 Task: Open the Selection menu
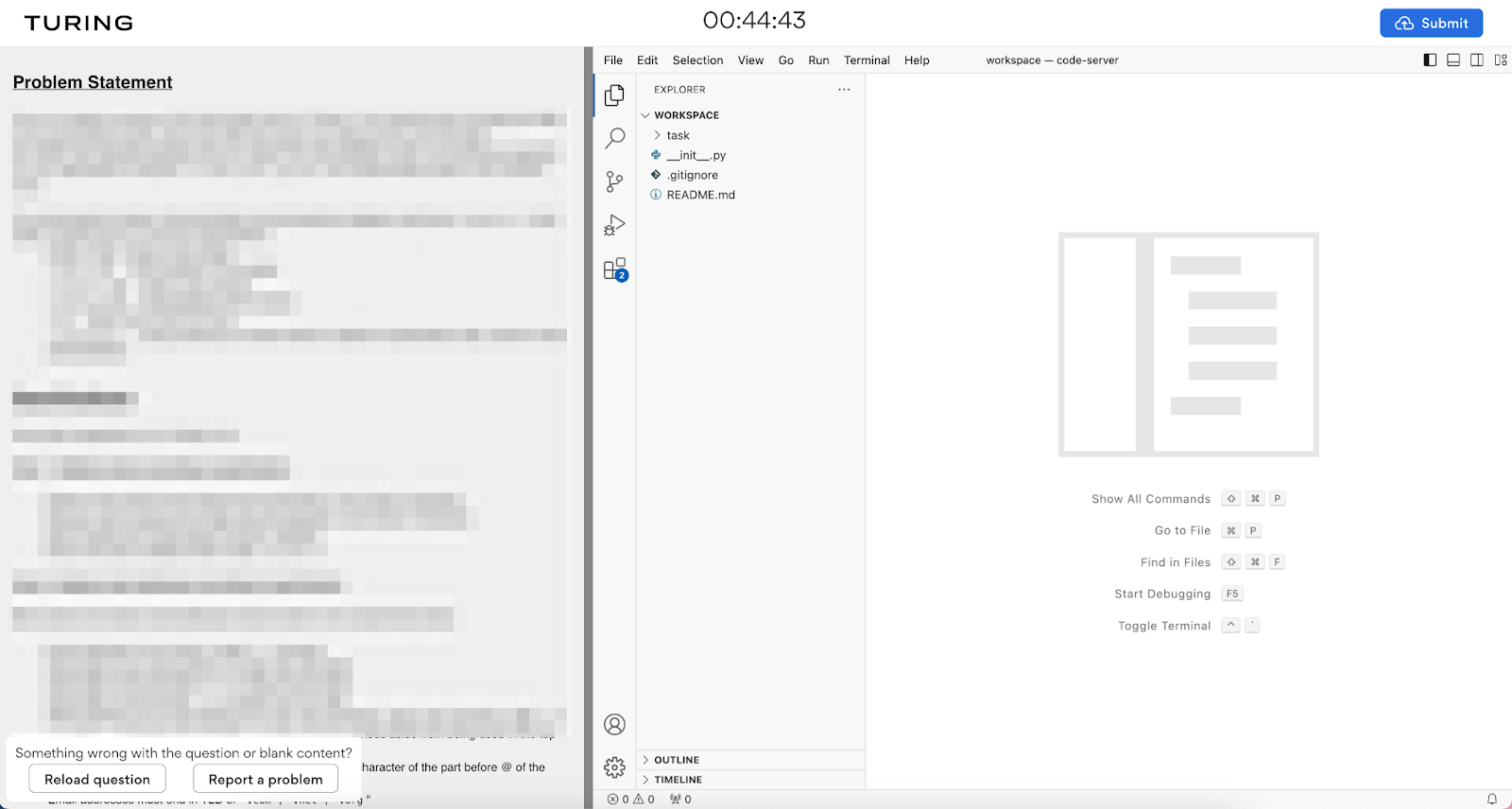coord(697,60)
